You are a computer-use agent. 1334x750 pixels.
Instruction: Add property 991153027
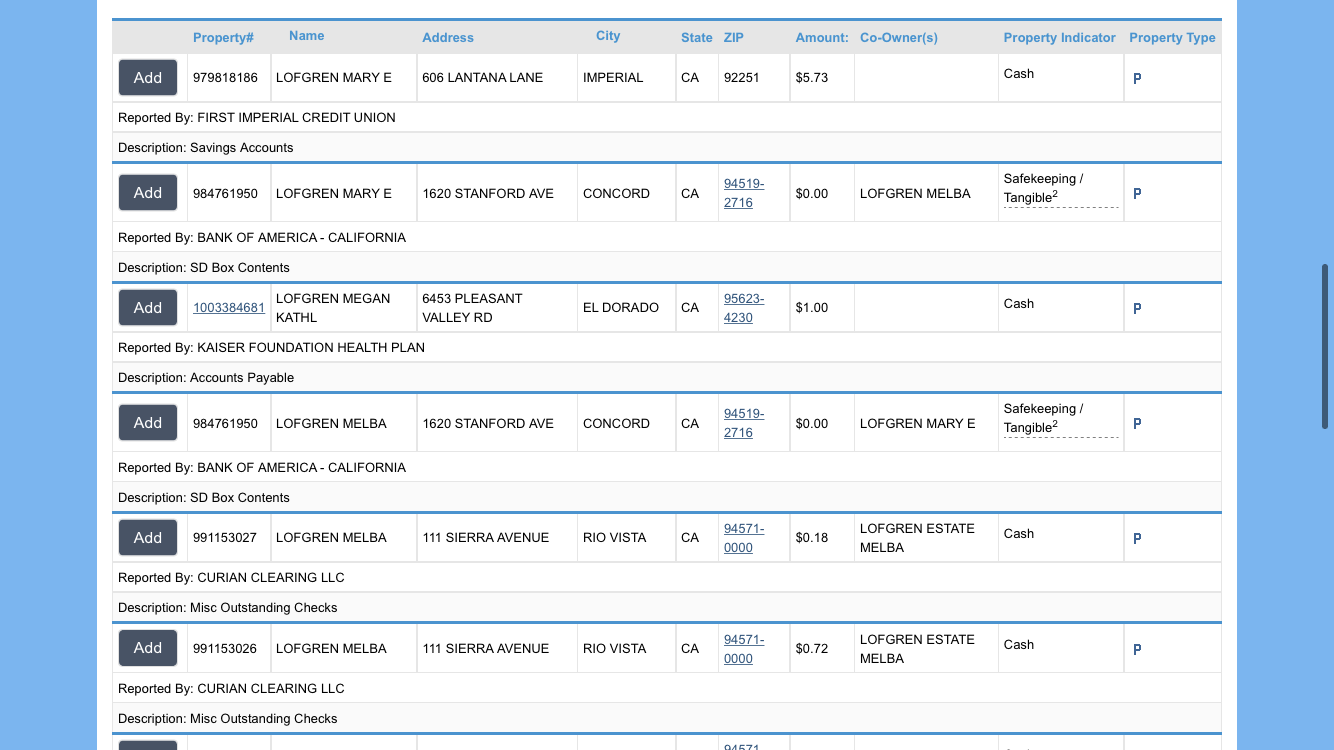[148, 538]
